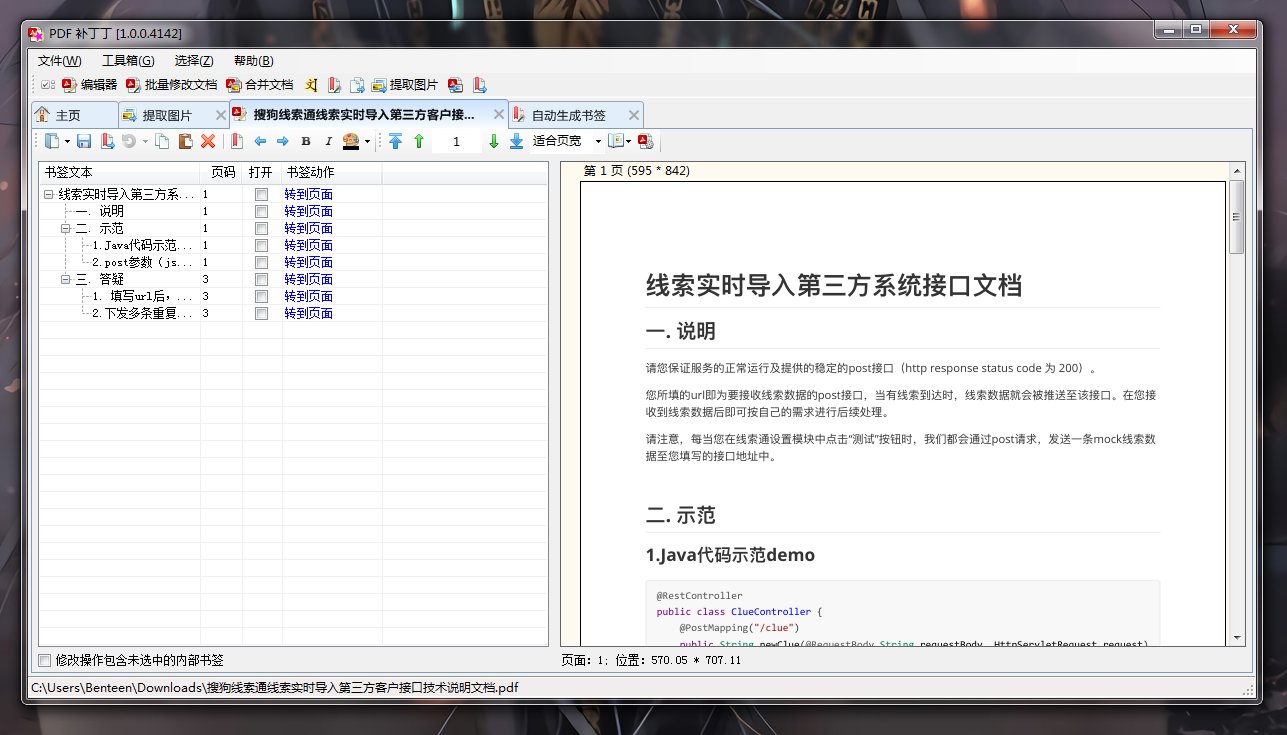Check 打开 box for 1. 填写url后 row
This screenshot has height=735, width=1287.
[261, 296]
